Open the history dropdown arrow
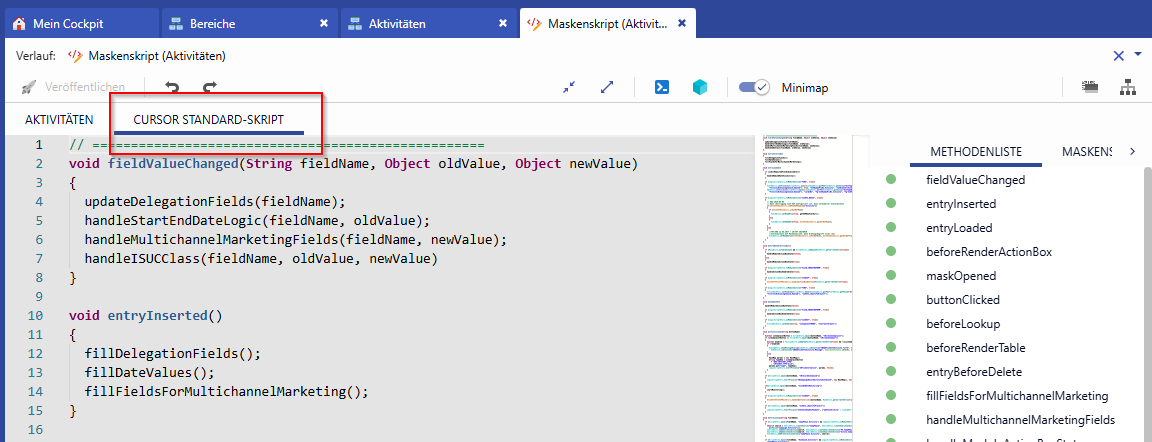 pos(1138,55)
